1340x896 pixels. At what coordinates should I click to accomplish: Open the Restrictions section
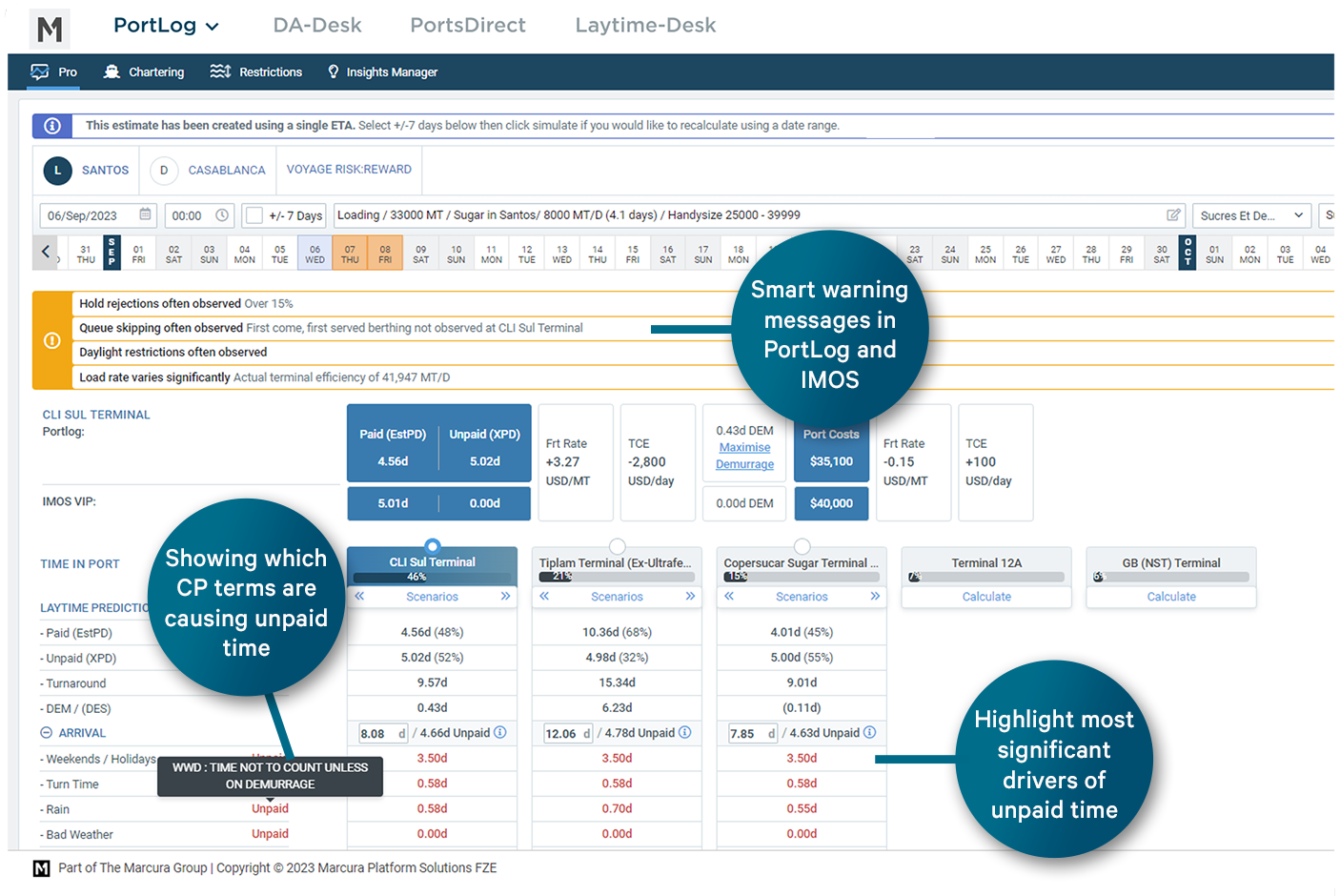point(256,72)
